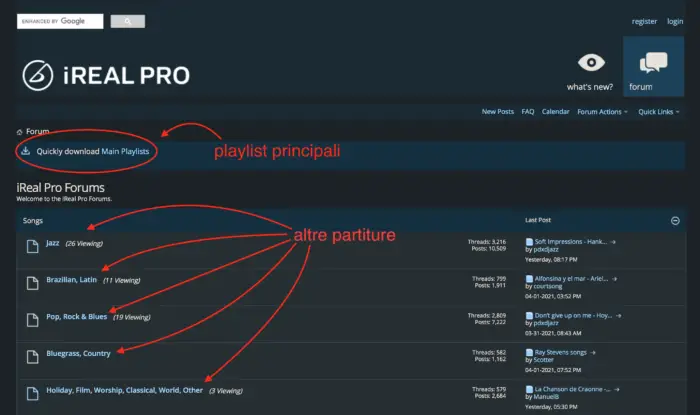The image size is (700, 415).
Task: Open the Main Playlists link
Action: click(x=125, y=151)
